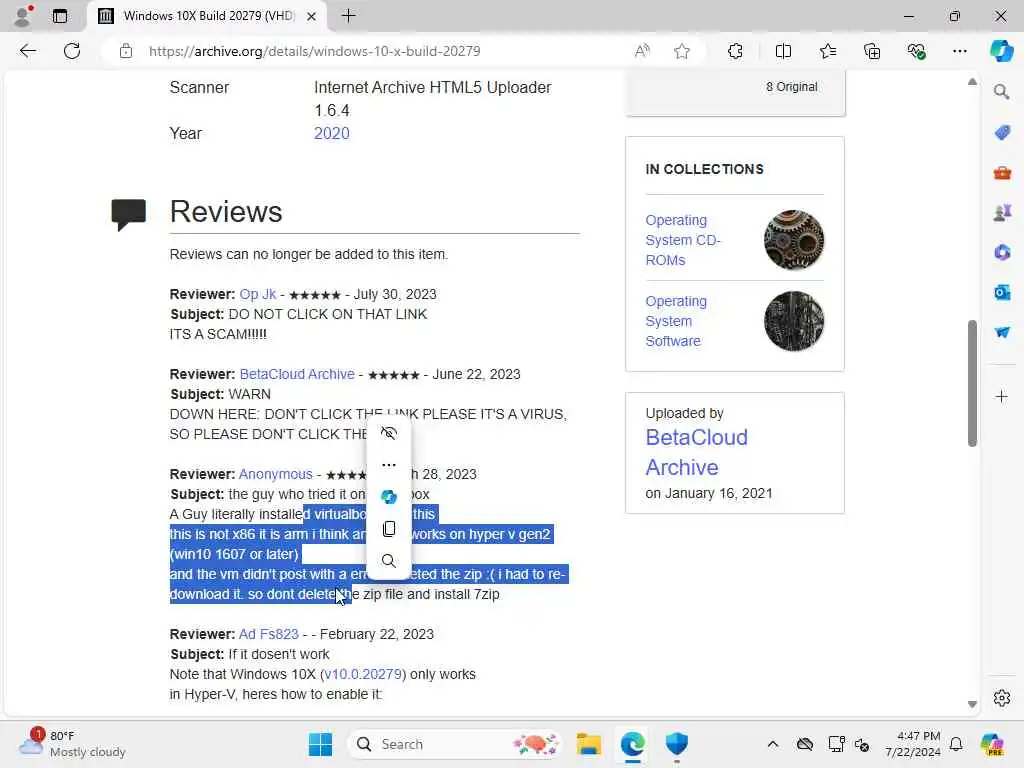The width and height of the screenshot is (1024, 768).
Task: Open Read aloud icon in address bar
Action: pos(642,51)
